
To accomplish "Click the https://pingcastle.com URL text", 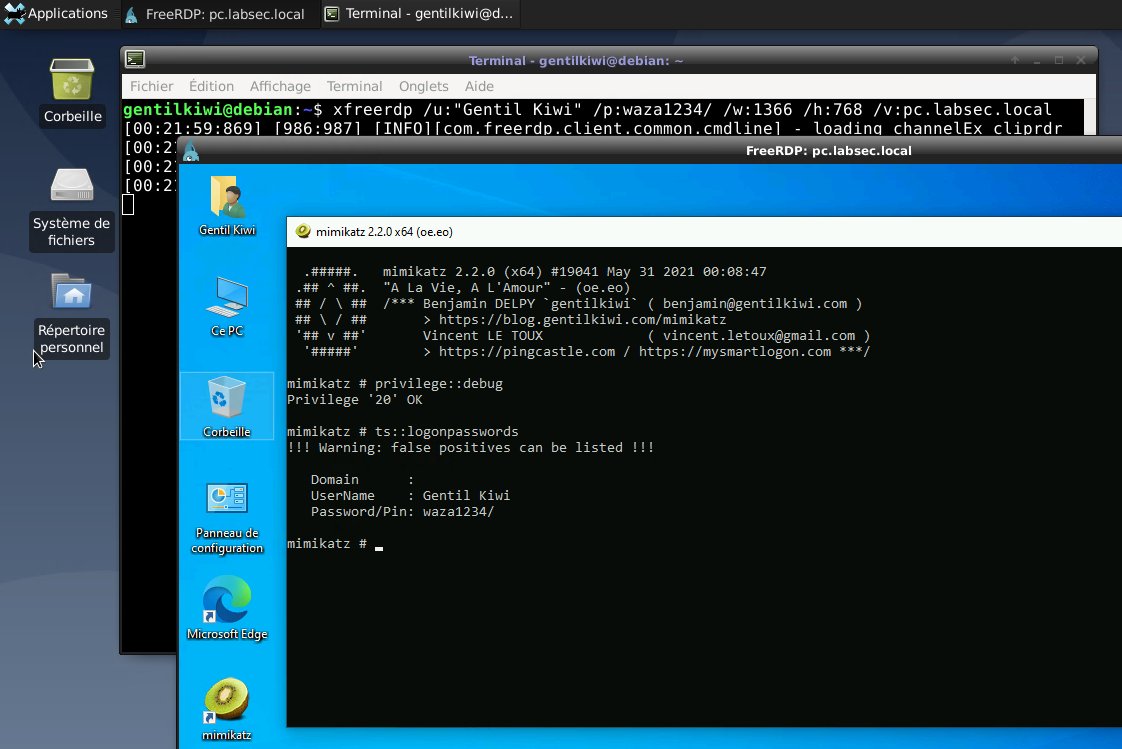I will point(527,351).
